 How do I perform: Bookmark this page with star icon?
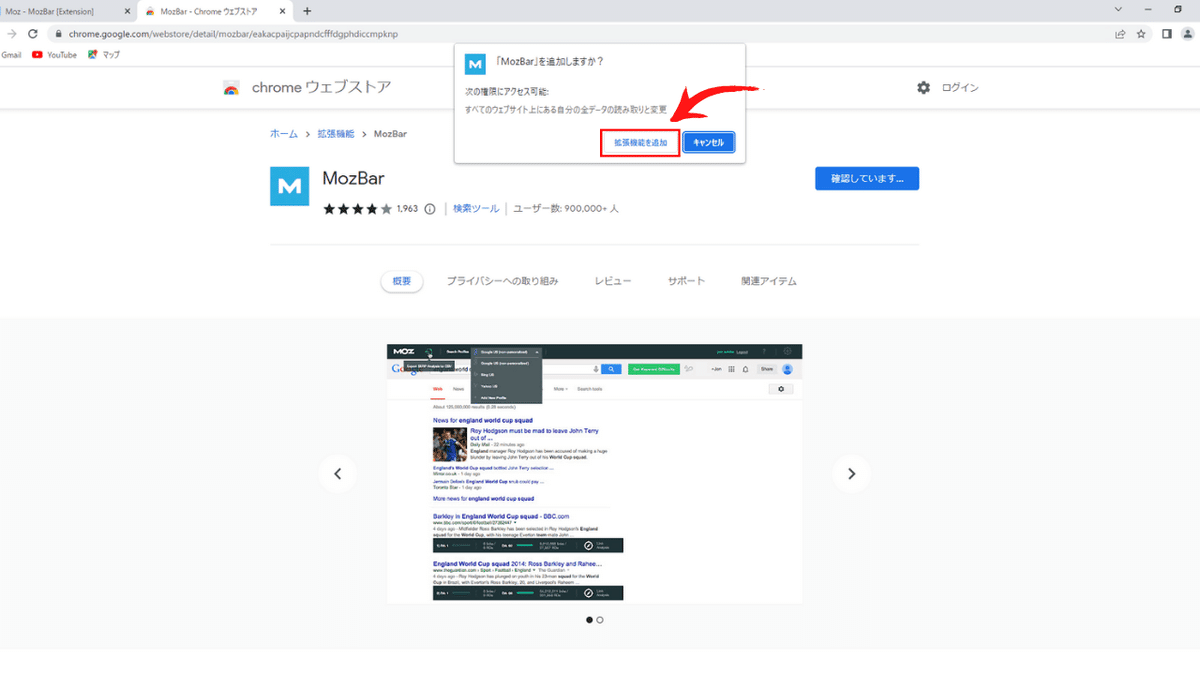1141,34
